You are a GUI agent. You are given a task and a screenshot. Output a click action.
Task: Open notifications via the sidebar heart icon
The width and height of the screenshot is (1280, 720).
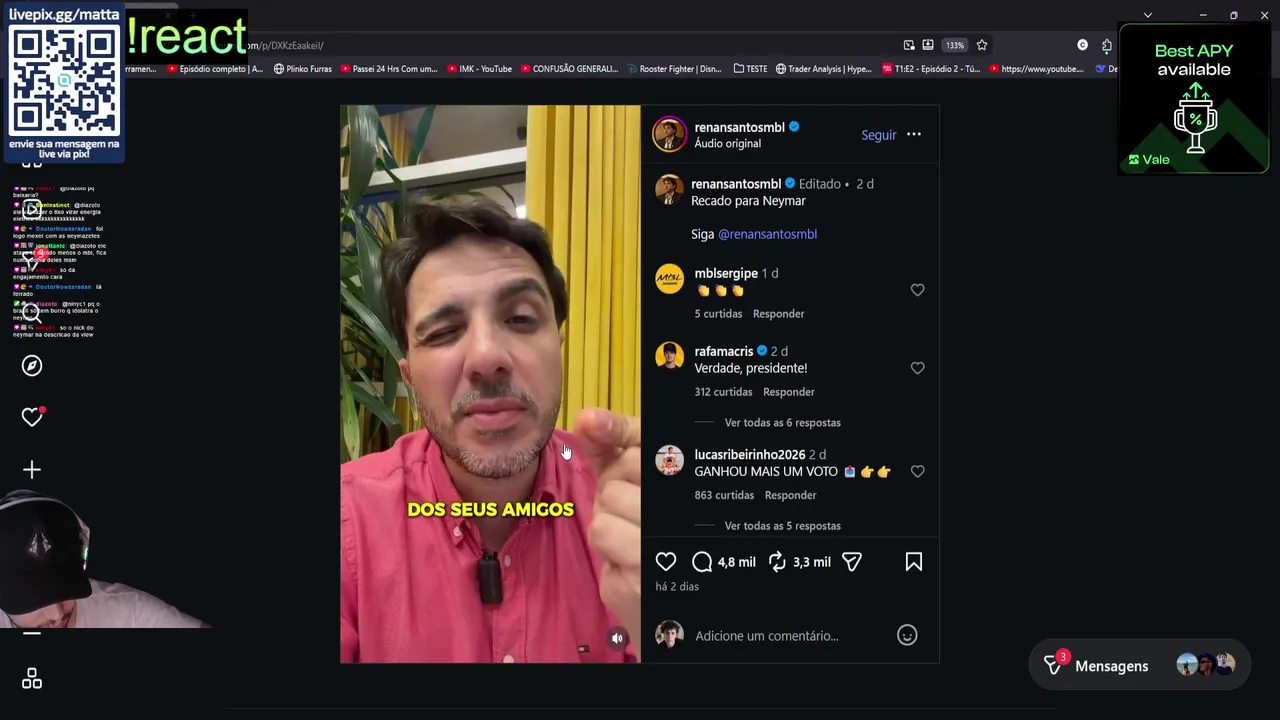(32, 417)
